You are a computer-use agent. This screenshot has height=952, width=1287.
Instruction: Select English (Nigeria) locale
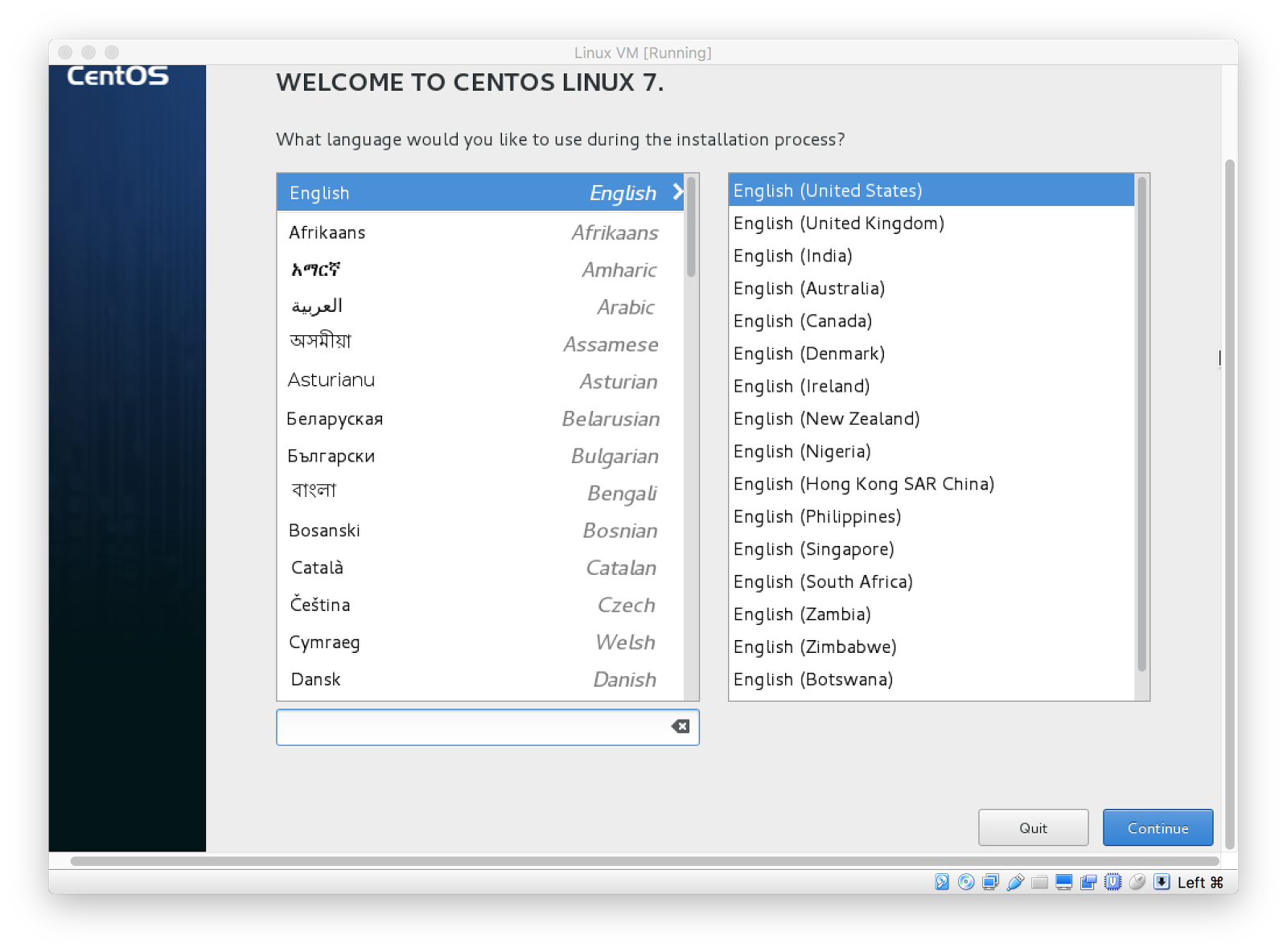tap(931, 450)
